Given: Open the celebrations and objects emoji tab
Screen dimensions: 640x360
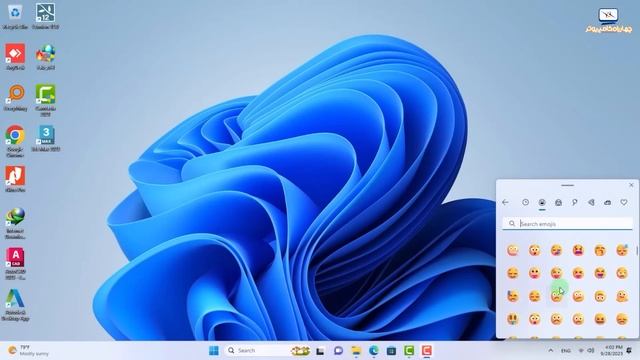Looking at the screenshot, I should click(x=575, y=202).
